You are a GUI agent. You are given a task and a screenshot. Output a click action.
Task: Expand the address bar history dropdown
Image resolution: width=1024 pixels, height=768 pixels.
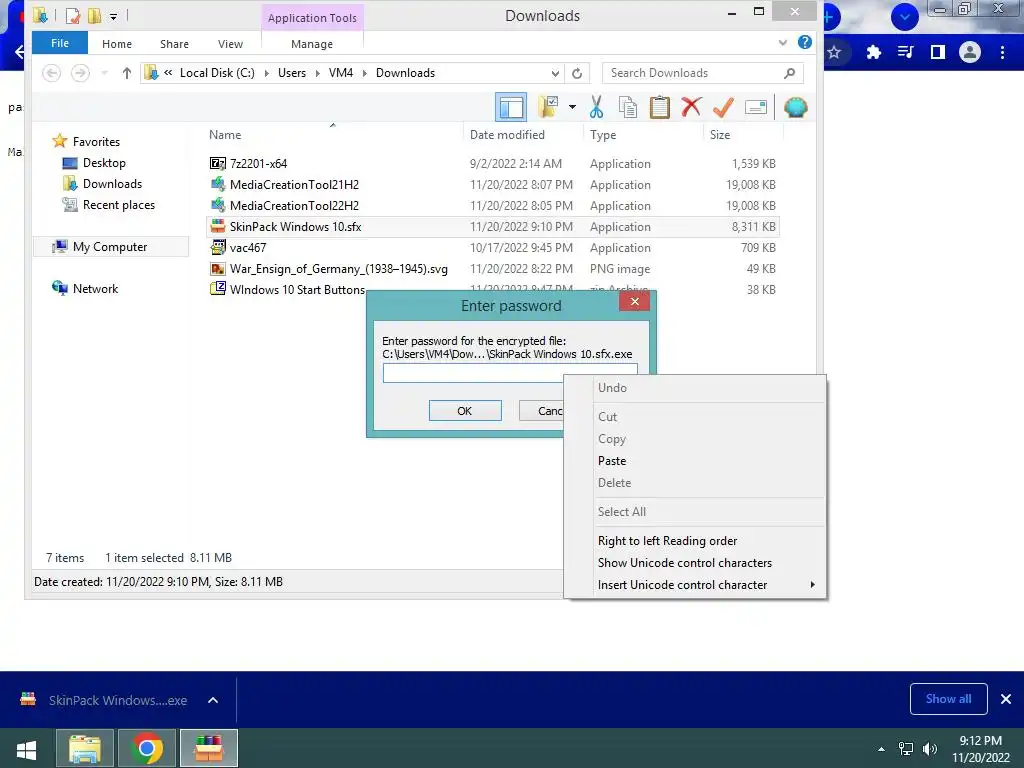click(555, 73)
